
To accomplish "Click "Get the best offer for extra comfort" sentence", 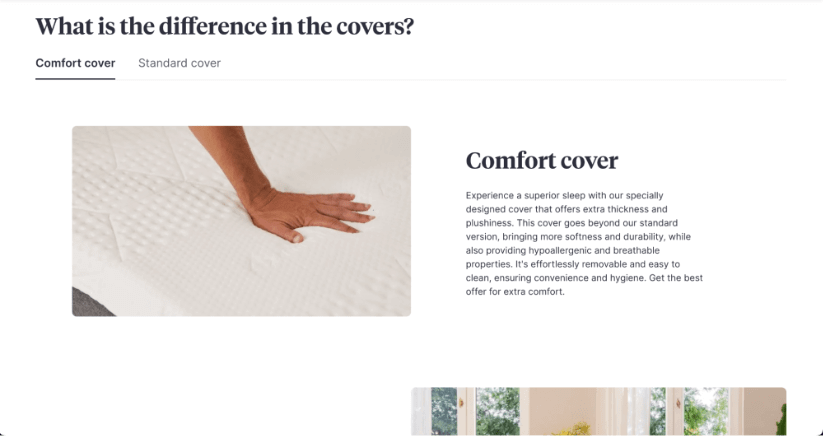I will (x=584, y=285).
